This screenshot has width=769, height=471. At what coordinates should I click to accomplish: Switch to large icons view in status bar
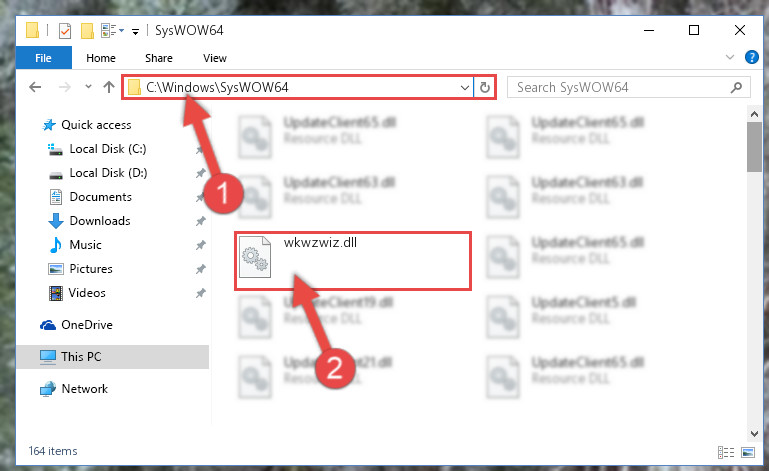click(748, 452)
